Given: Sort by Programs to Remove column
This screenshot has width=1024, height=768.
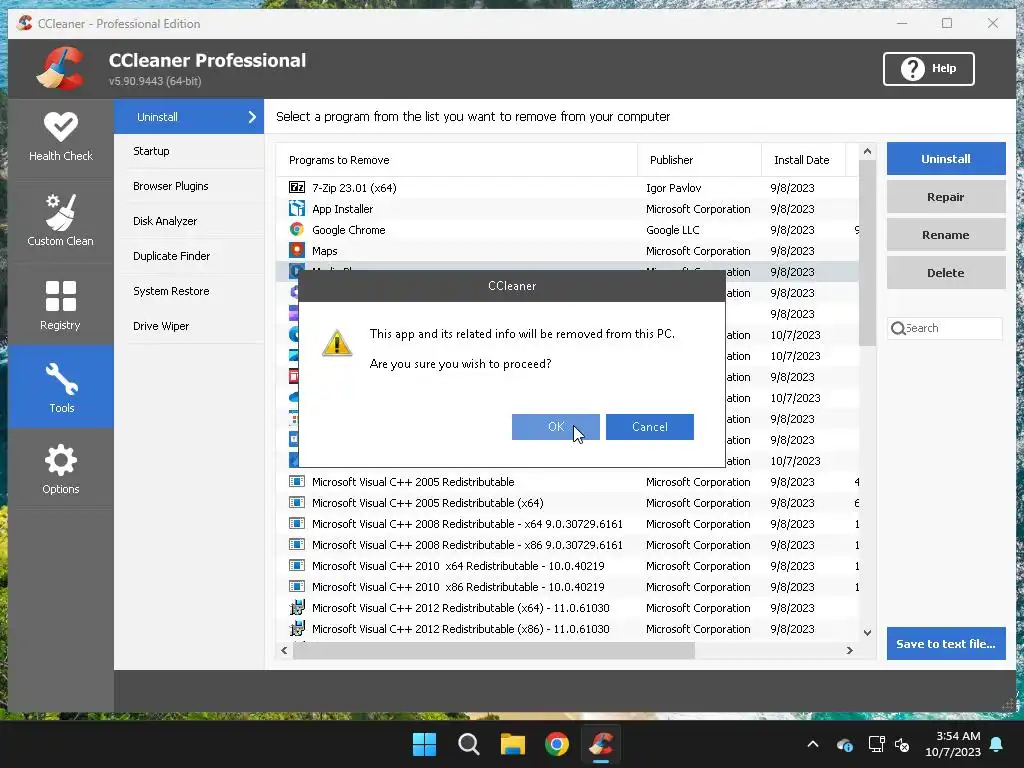Looking at the screenshot, I should point(456,160).
